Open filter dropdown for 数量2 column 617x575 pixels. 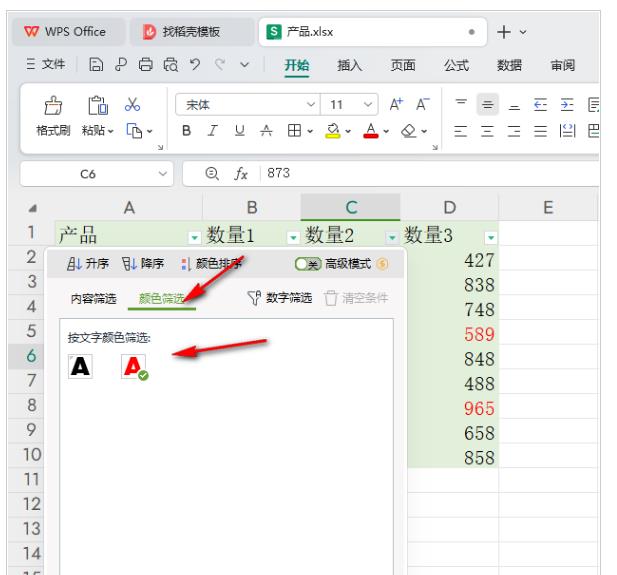point(392,237)
